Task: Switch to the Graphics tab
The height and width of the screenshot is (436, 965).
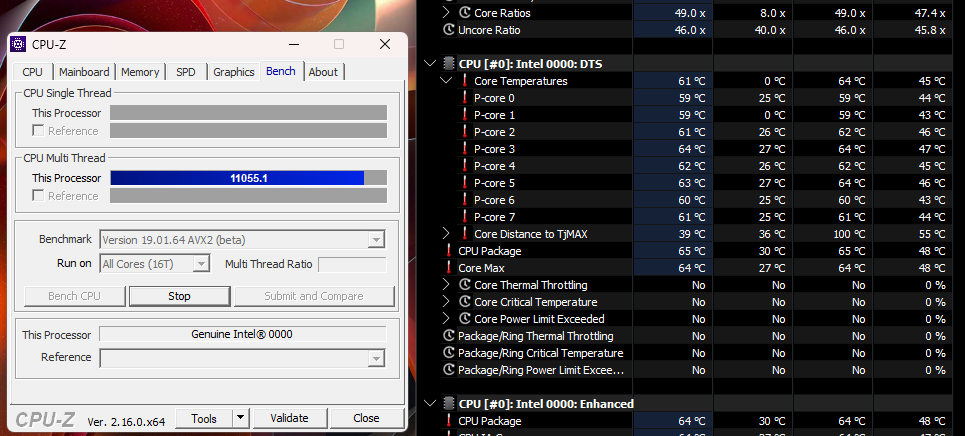Action: coord(234,72)
